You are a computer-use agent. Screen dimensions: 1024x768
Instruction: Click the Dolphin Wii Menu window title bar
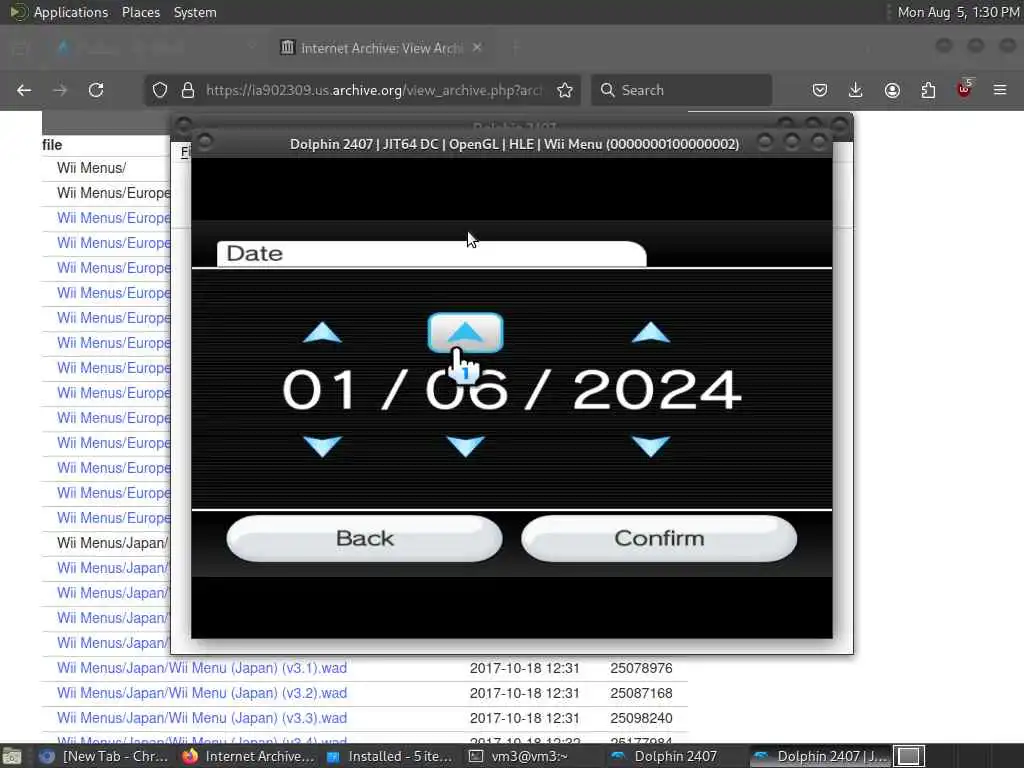point(514,144)
